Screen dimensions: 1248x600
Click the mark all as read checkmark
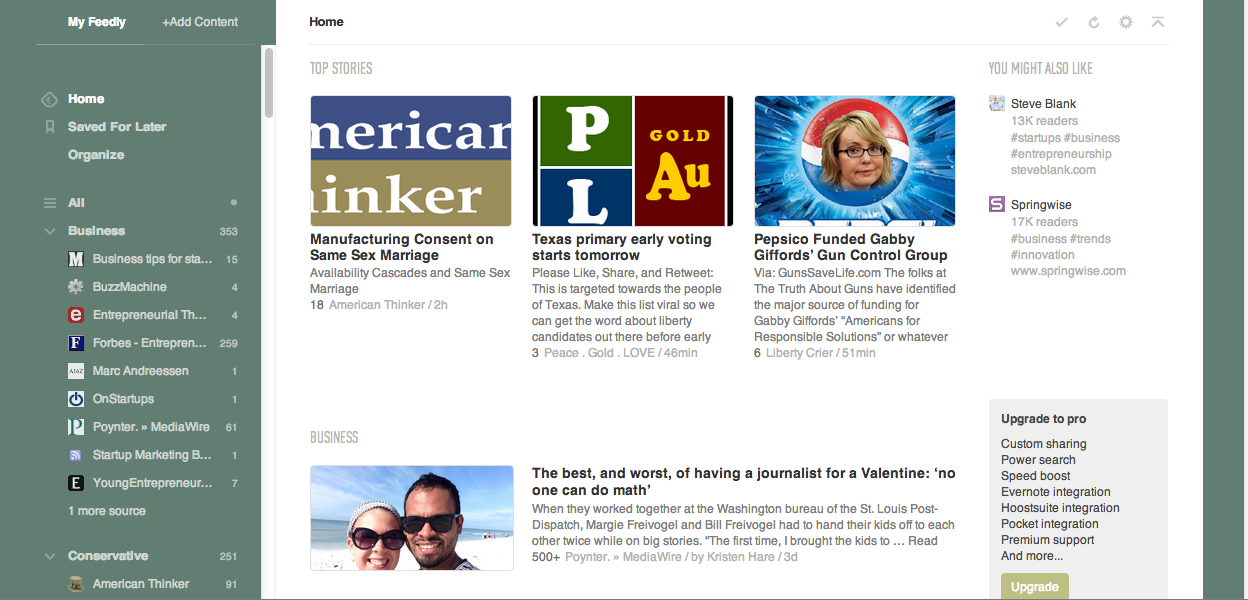pyautogui.click(x=1062, y=22)
